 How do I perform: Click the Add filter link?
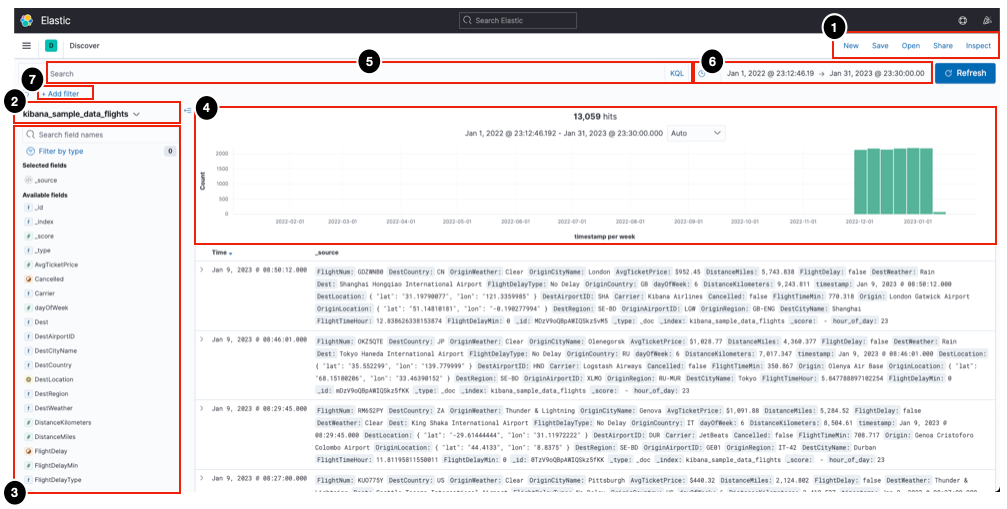tap(60, 94)
